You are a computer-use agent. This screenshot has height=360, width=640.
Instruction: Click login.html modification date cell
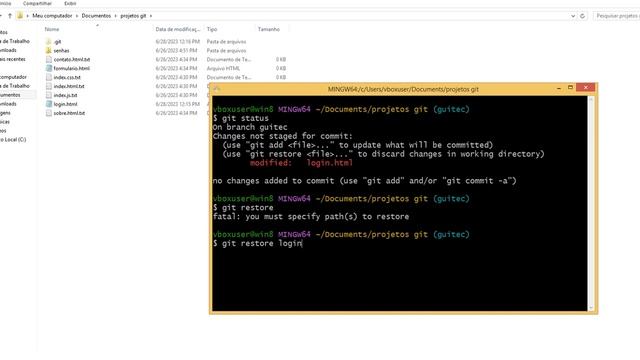[x=178, y=104]
